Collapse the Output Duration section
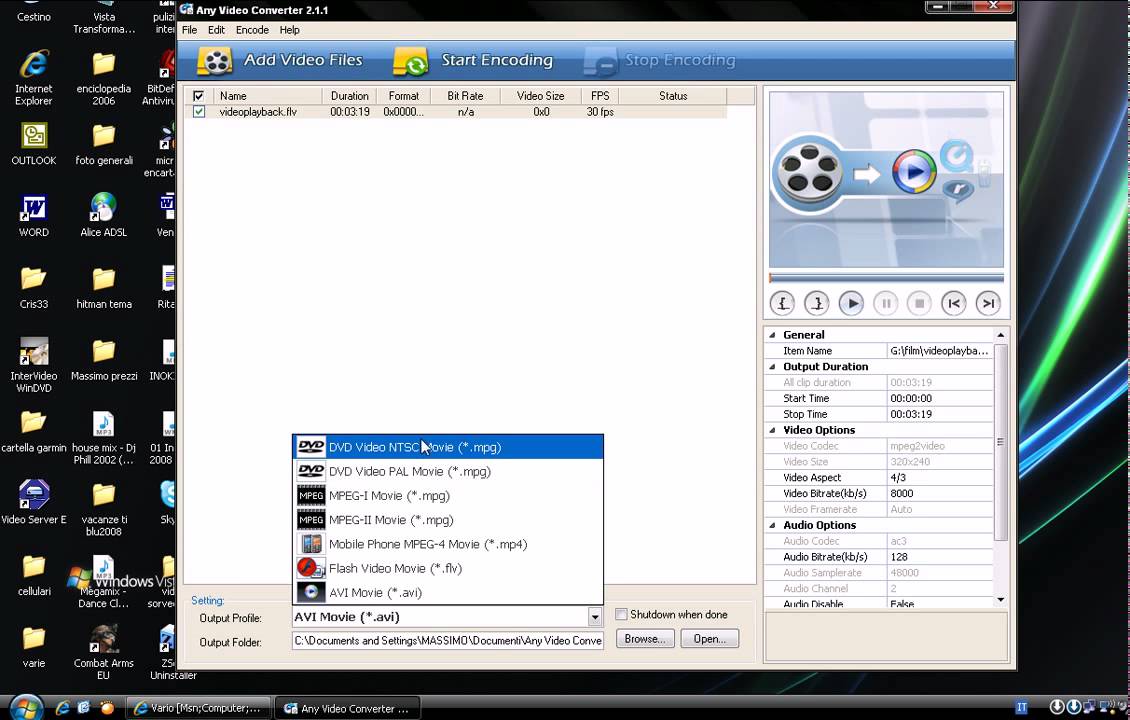The height and width of the screenshot is (720, 1130). (773, 367)
